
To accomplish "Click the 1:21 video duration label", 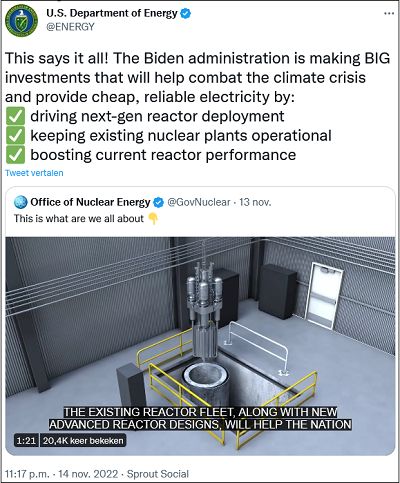I will tap(26, 441).
